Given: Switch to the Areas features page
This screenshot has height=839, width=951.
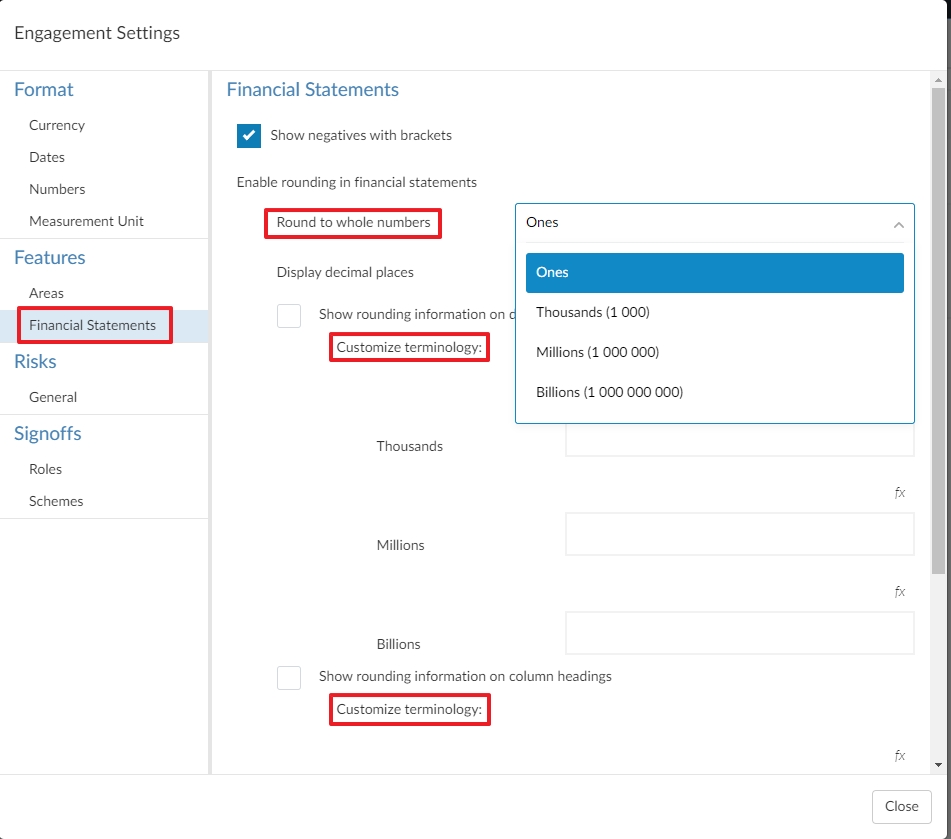Looking at the screenshot, I should click(x=46, y=294).
